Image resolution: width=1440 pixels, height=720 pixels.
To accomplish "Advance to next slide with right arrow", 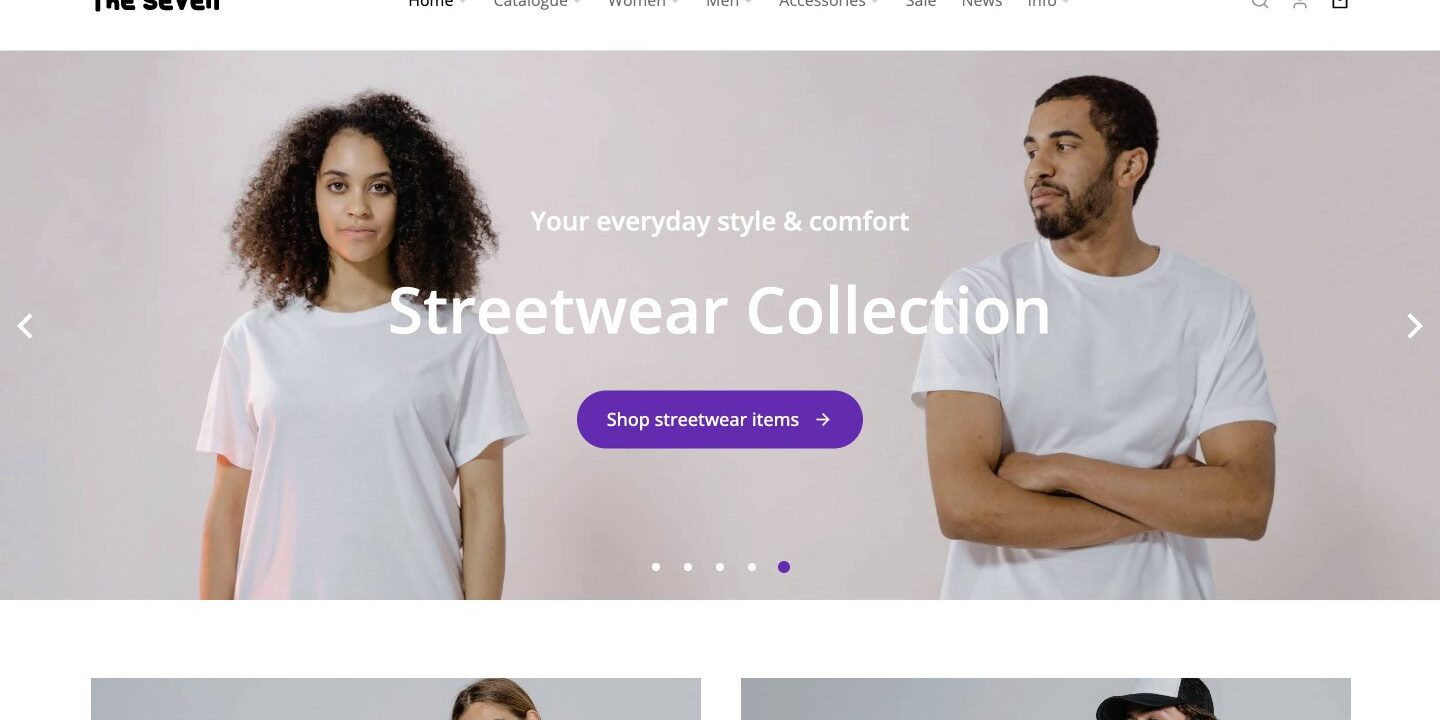I will 1414,326.
